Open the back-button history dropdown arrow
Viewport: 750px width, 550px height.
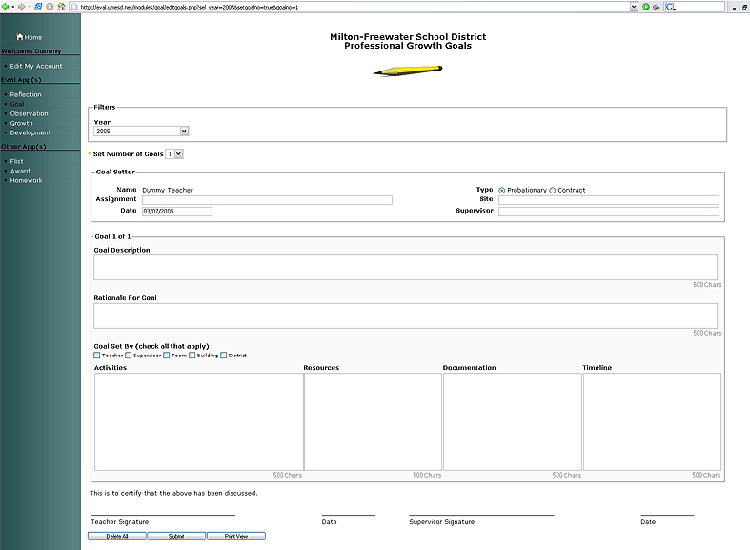pos(12,7)
